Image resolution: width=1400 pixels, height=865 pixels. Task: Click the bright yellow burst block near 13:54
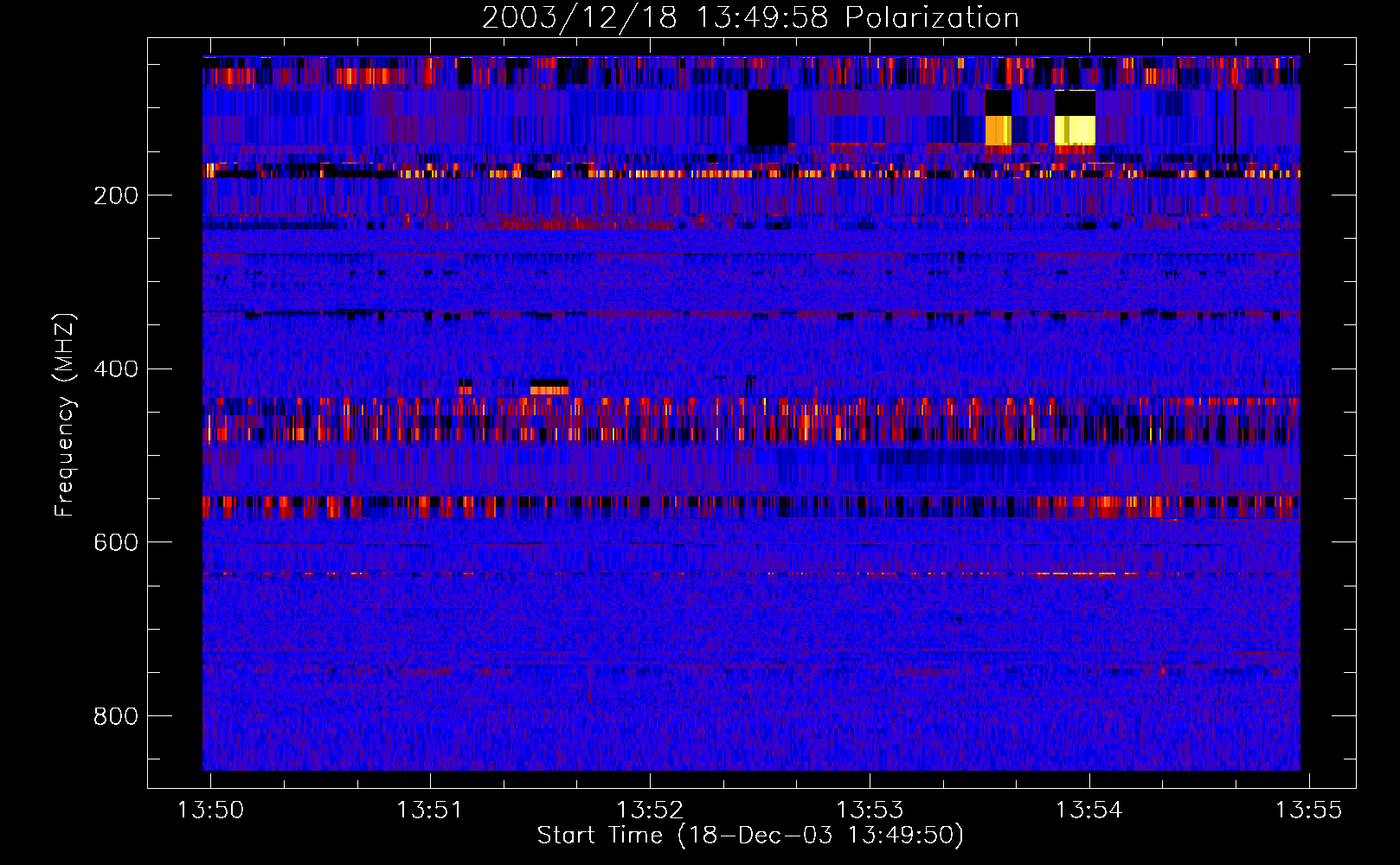pyautogui.click(x=1075, y=130)
